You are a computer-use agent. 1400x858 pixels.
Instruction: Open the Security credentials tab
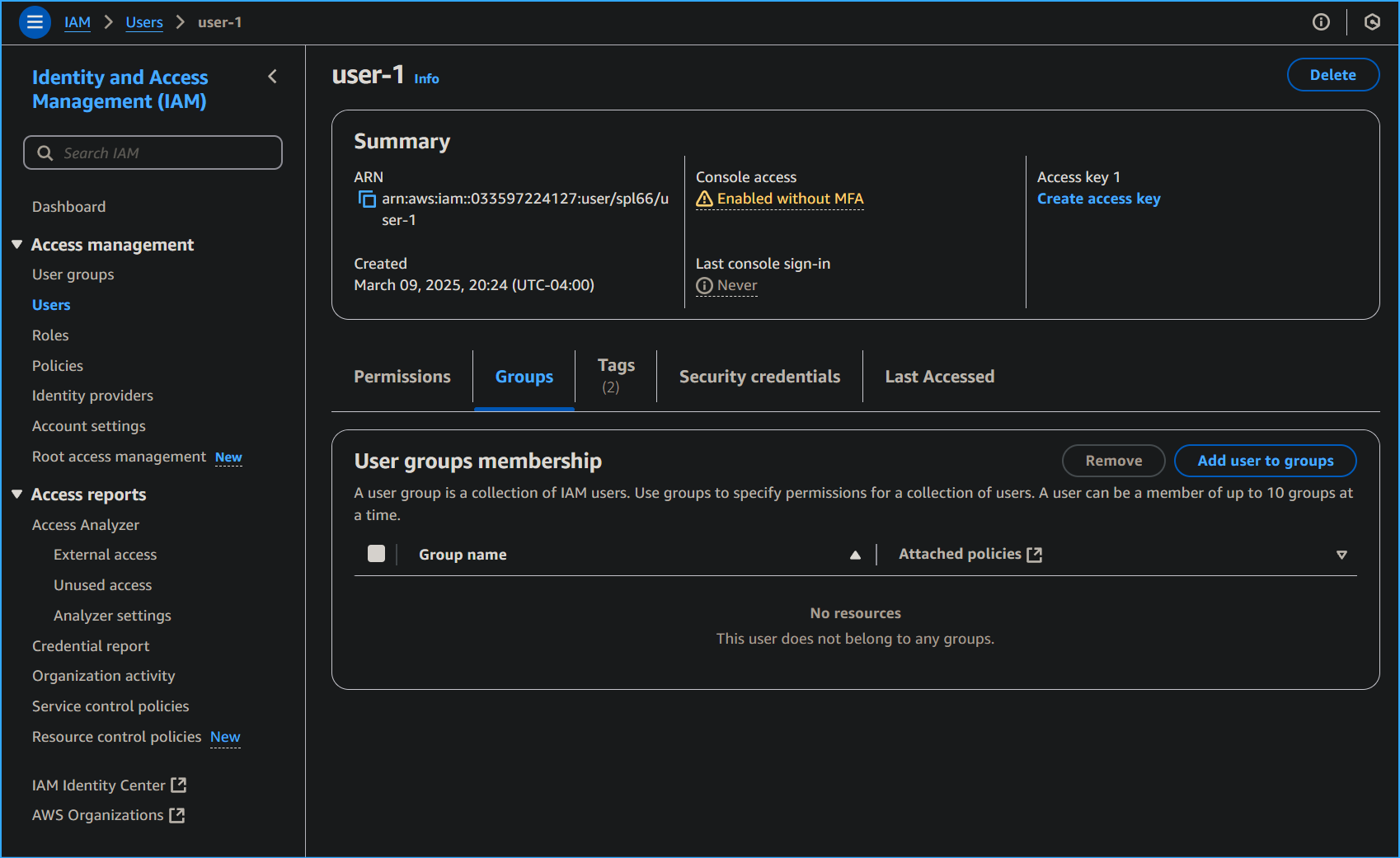(759, 377)
